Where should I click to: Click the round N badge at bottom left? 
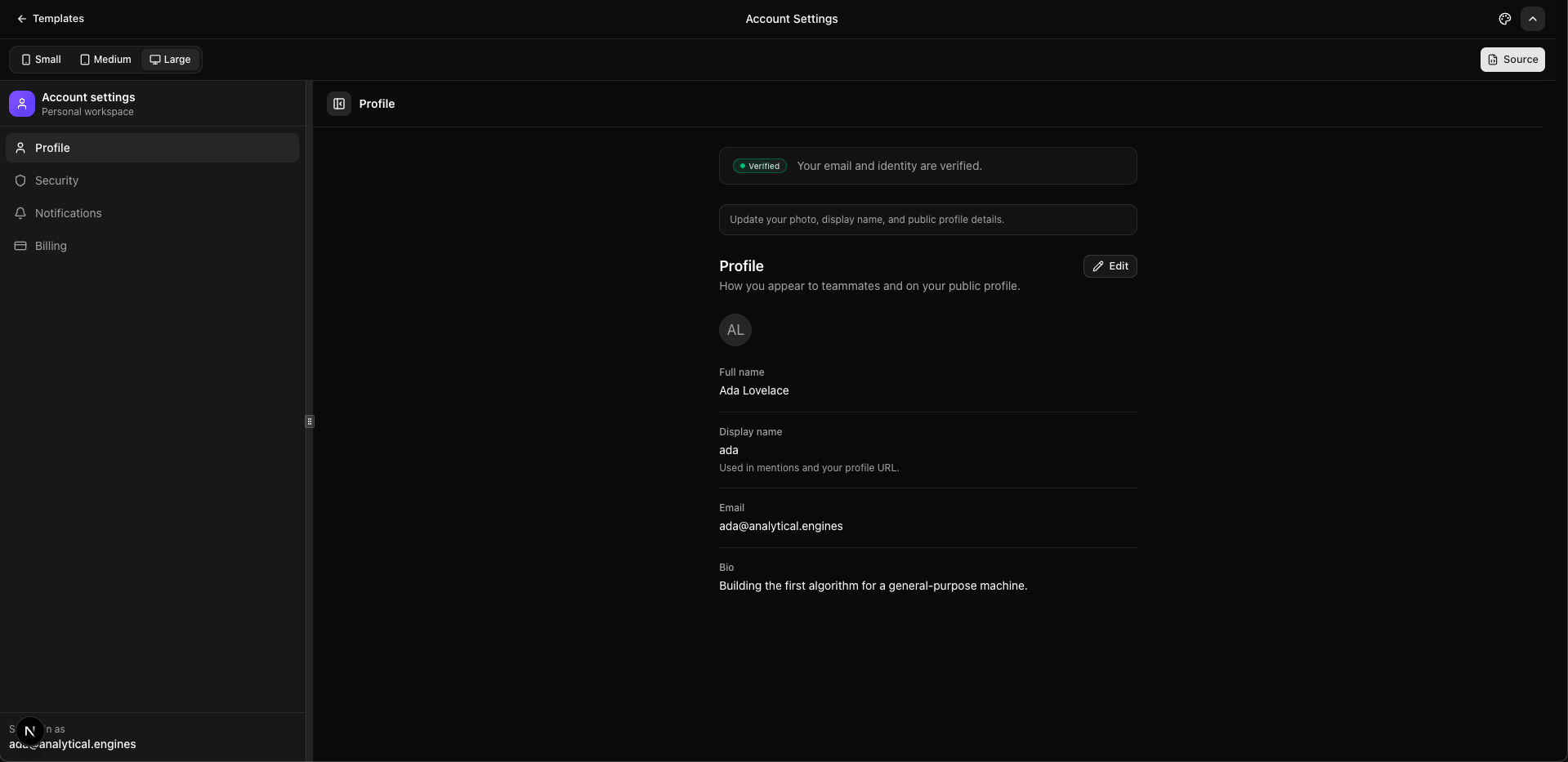click(x=29, y=731)
